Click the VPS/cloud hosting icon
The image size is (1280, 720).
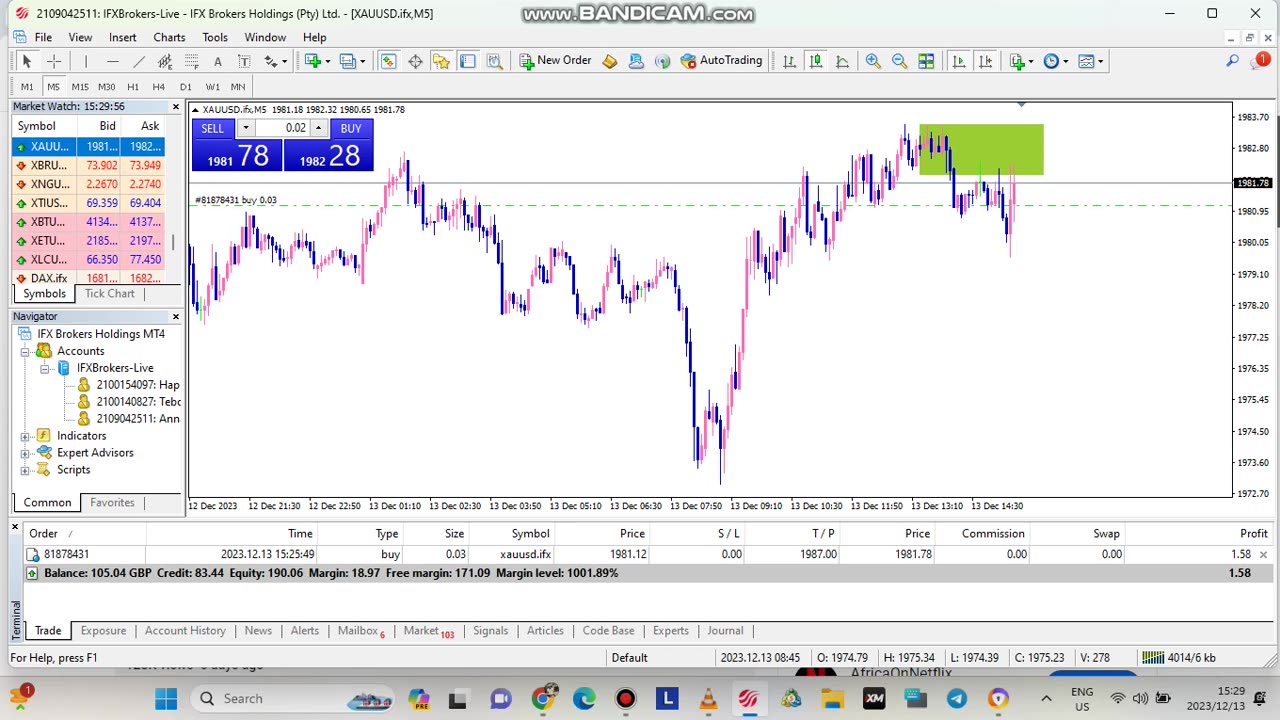(636, 61)
